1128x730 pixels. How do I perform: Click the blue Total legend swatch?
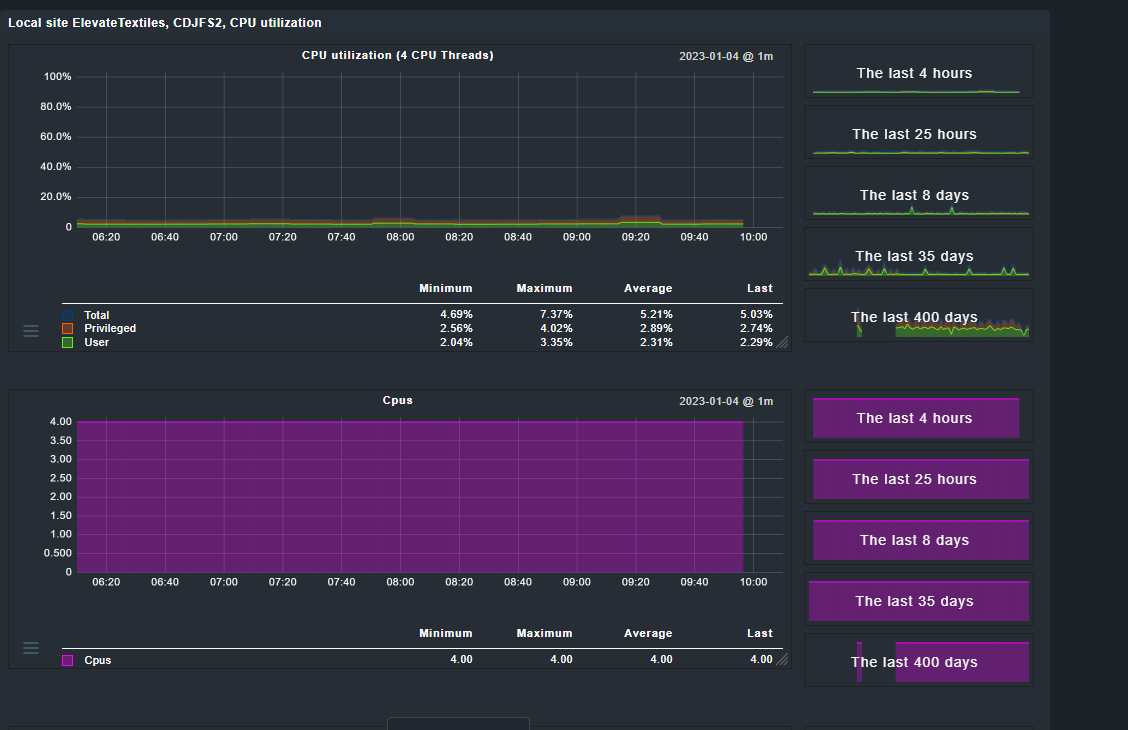click(68, 315)
